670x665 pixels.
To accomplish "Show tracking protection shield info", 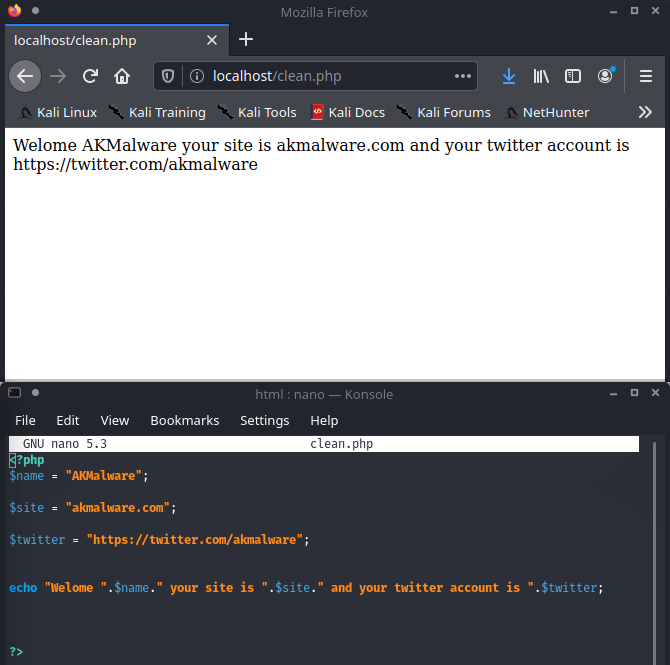I will [x=168, y=76].
